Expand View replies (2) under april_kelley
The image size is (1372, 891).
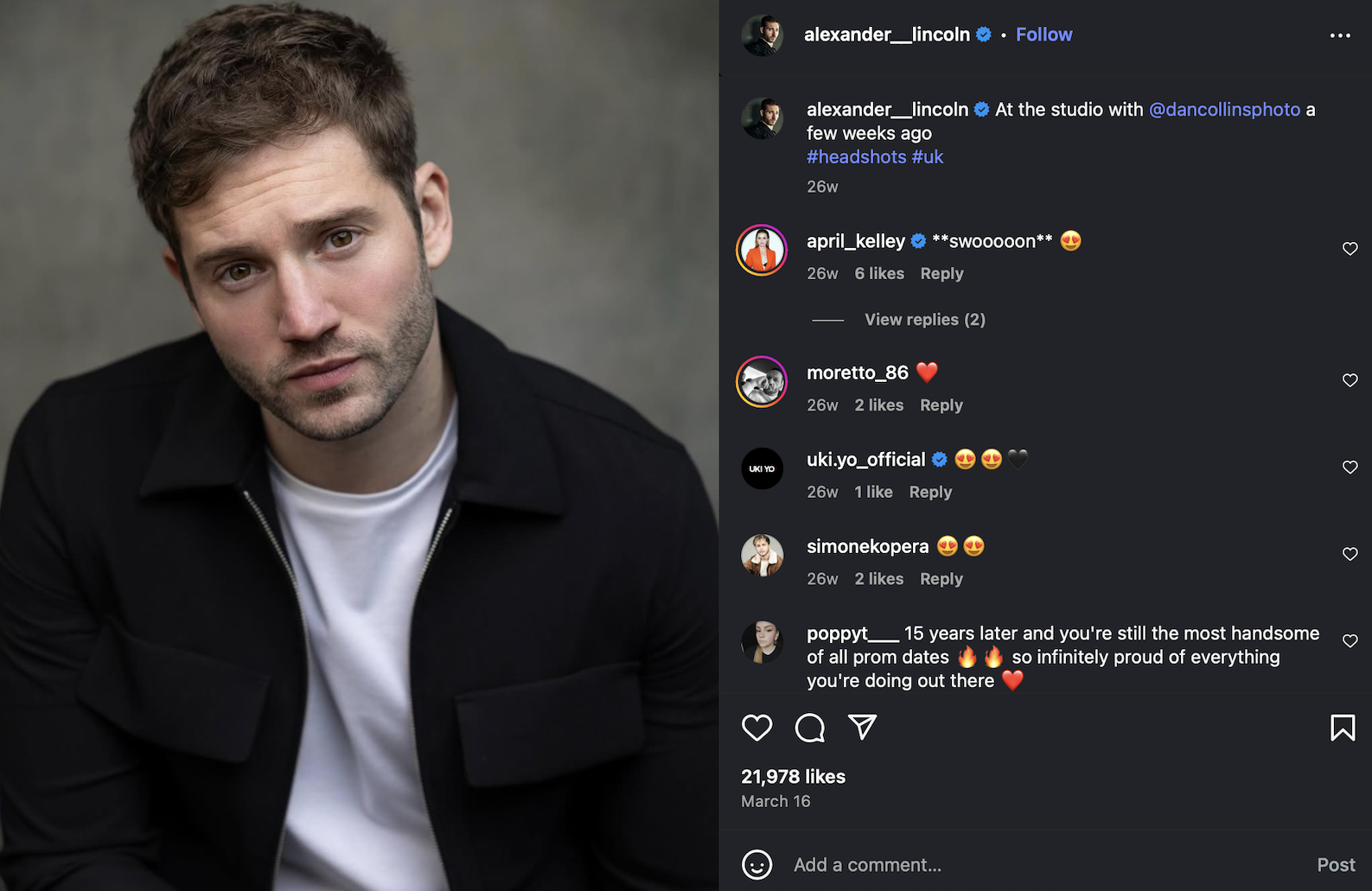pyautogui.click(x=924, y=320)
